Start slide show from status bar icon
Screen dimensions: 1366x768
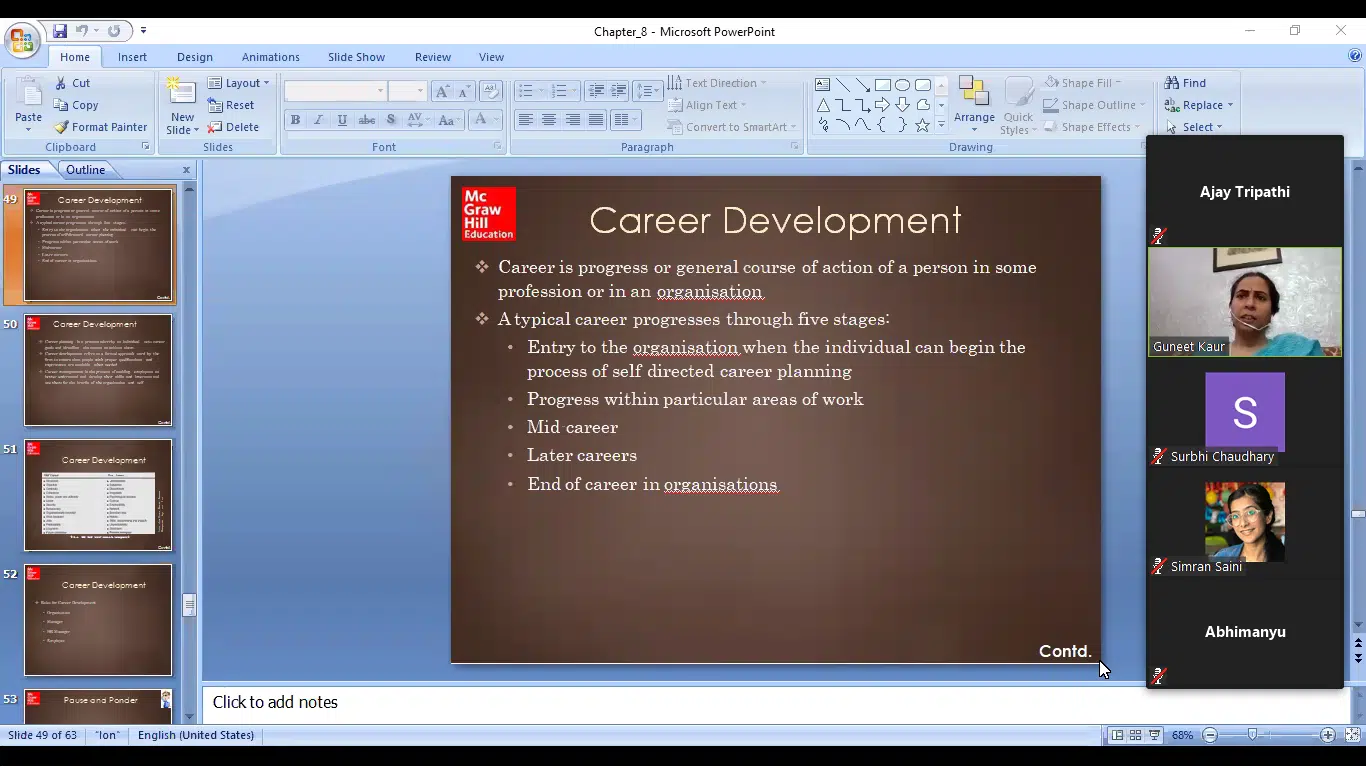coord(1154,735)
